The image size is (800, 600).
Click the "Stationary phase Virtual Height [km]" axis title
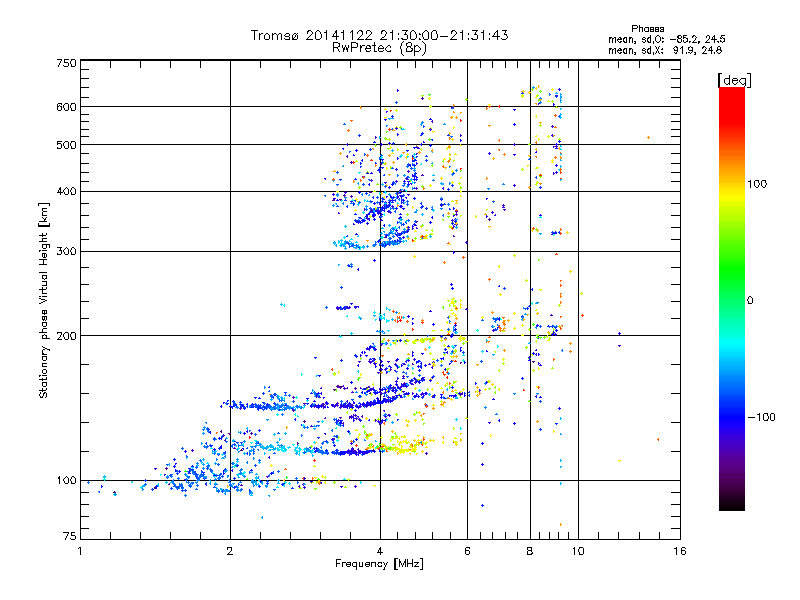[43, 300]
